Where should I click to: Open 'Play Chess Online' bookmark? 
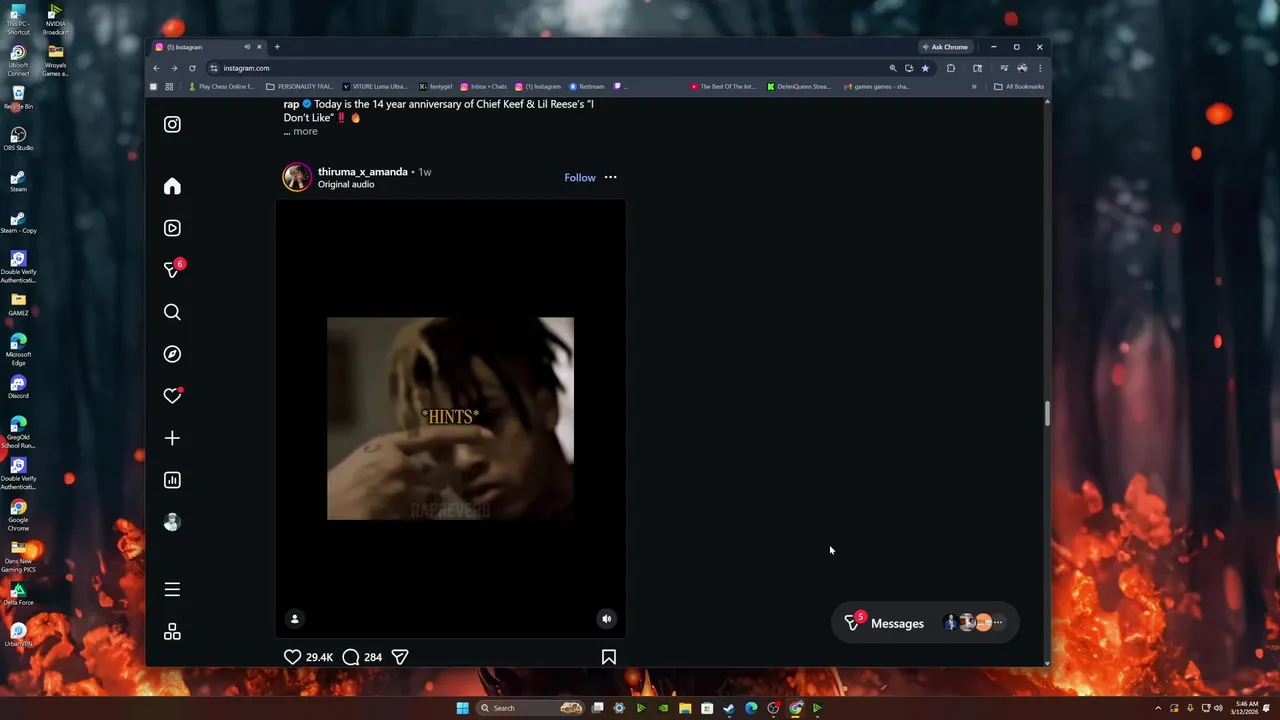[x=221, y=87]
